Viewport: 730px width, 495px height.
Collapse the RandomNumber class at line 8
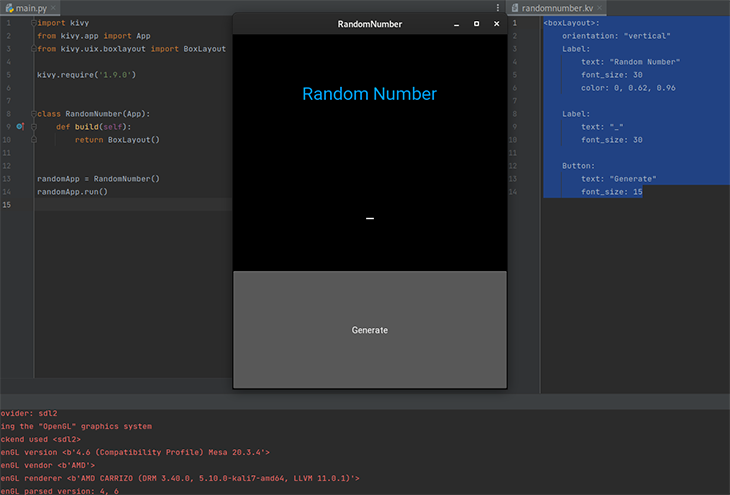coord(34,114)
